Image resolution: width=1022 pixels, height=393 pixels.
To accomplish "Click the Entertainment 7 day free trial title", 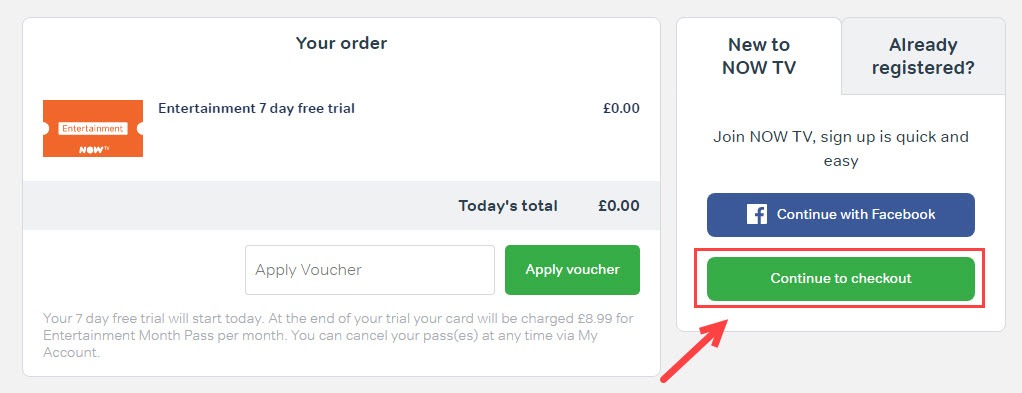I will point(256,108).
